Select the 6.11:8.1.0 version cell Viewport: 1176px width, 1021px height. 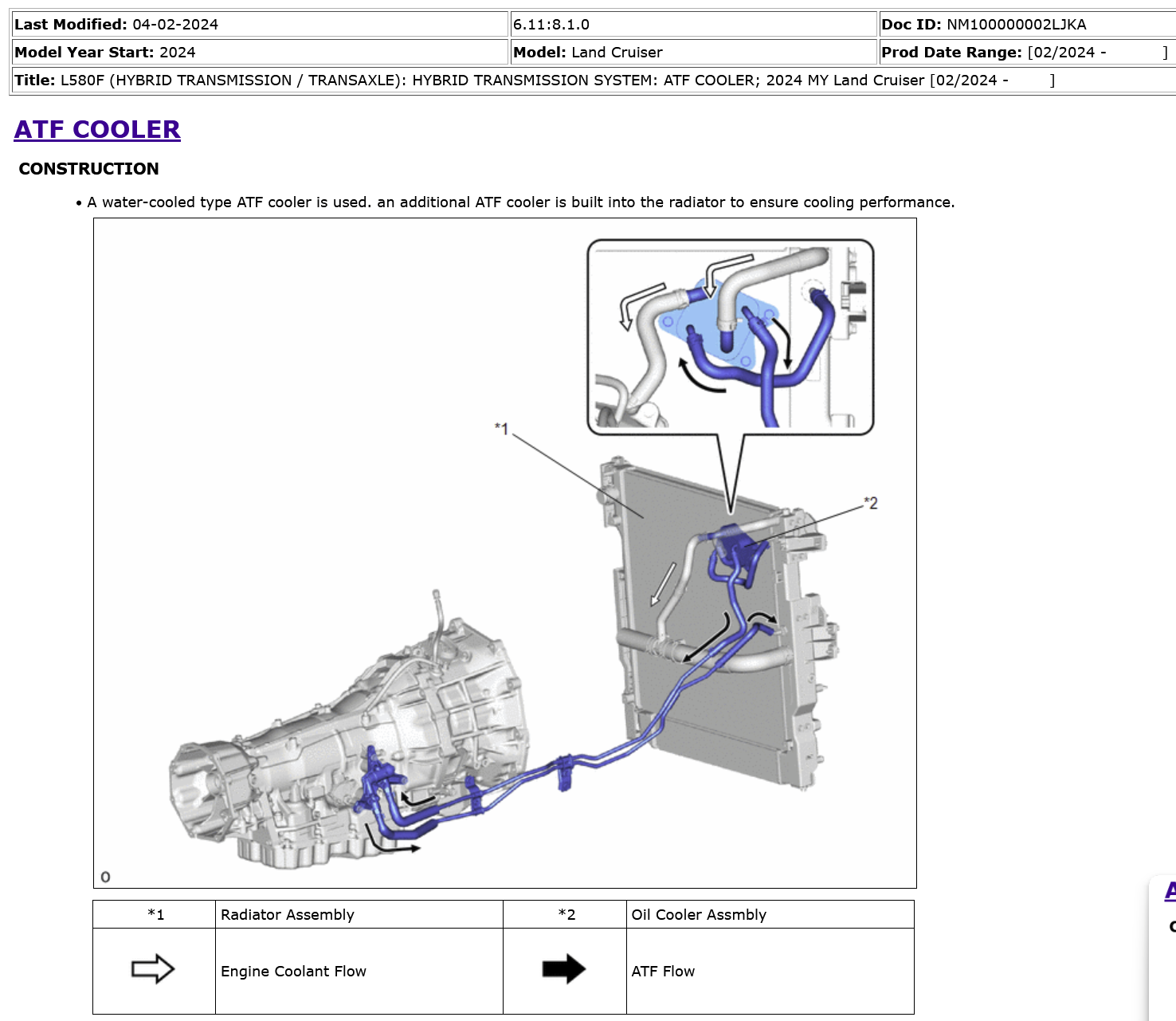693,25
